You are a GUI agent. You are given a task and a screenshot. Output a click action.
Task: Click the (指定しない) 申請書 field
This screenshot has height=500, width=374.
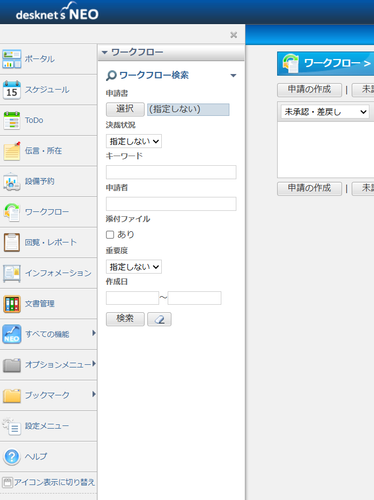coord(188,109)
